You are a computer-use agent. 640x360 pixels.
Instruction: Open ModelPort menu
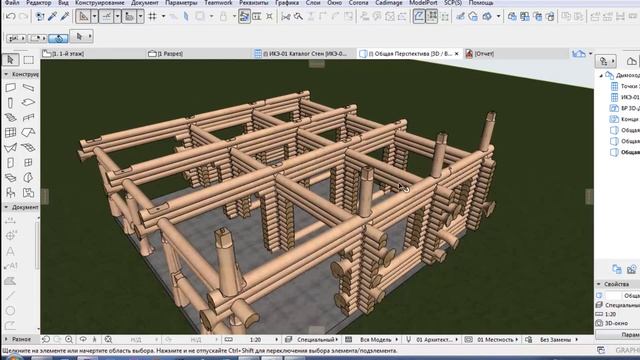click(x=423, y=3)
